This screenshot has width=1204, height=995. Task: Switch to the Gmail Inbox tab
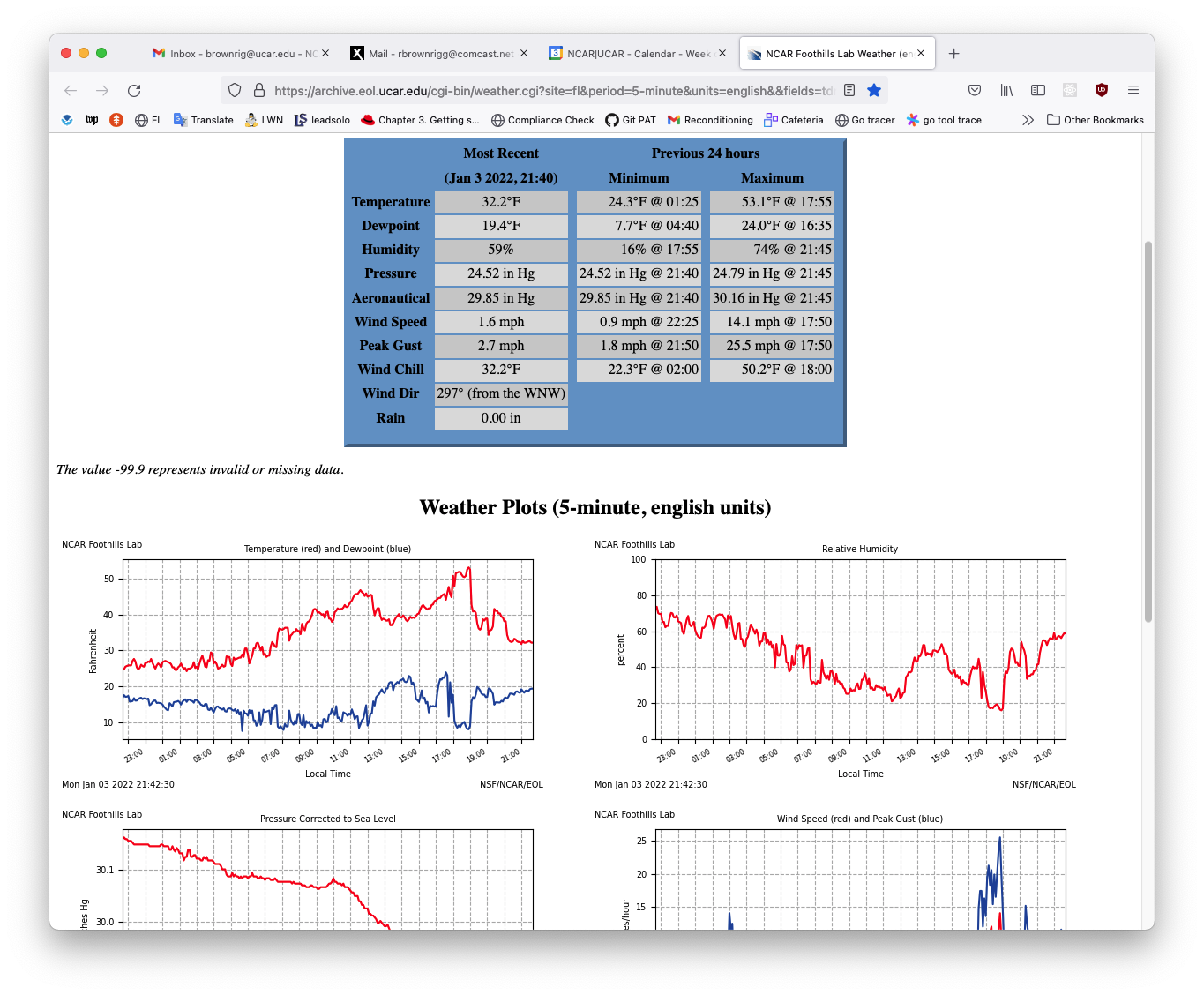[x=234, y=54]
